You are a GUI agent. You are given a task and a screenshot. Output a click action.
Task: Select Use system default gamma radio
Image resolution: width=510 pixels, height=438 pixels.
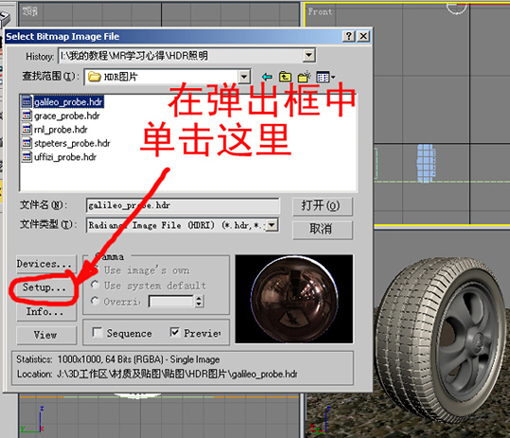click(x=95, y=285)
